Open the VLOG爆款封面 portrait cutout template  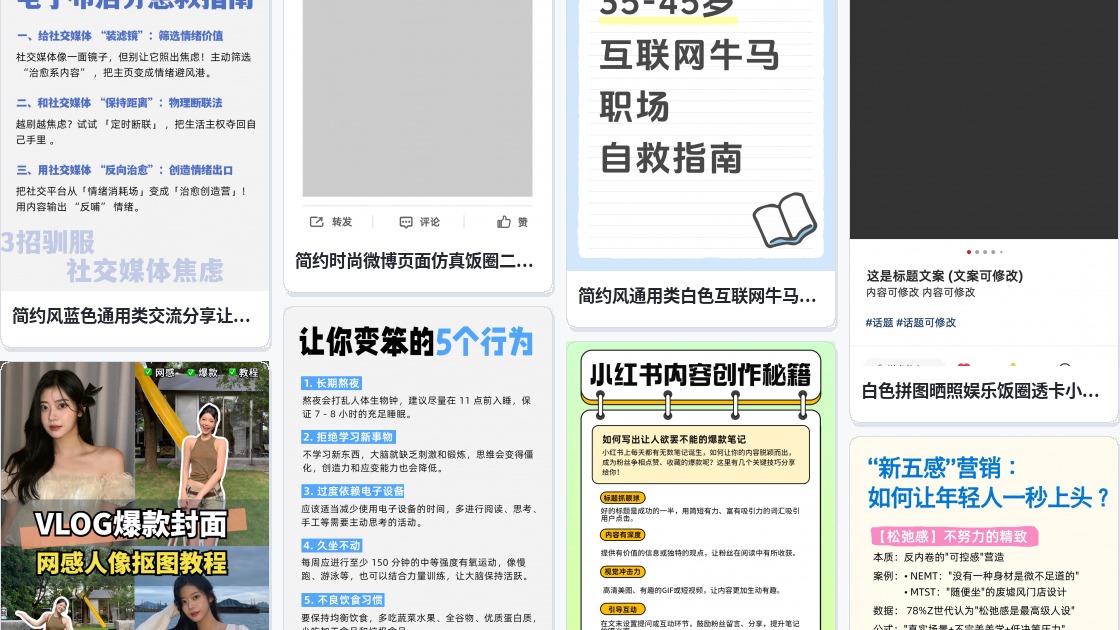click(x=135, y=496)
